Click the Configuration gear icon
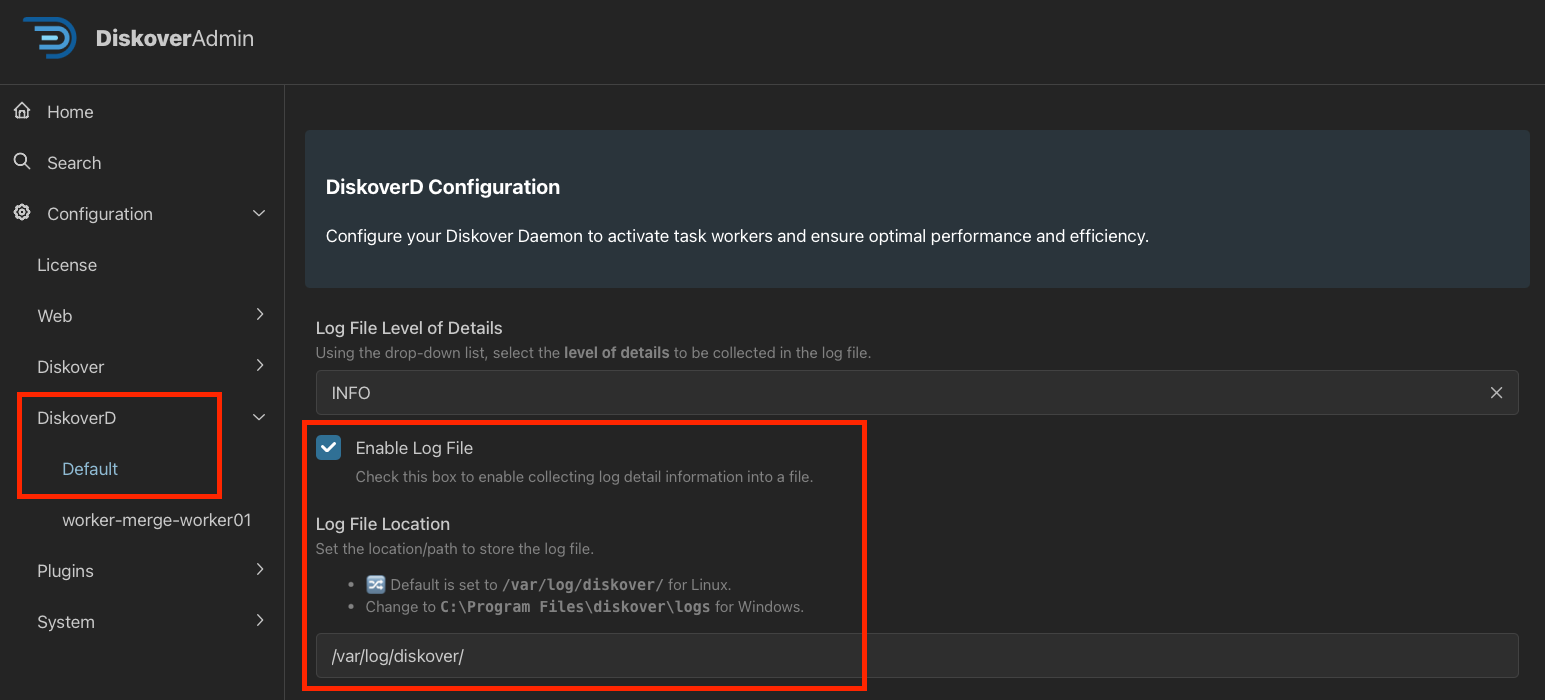Viewport: 1545px width, 700px height. point(21,213)
